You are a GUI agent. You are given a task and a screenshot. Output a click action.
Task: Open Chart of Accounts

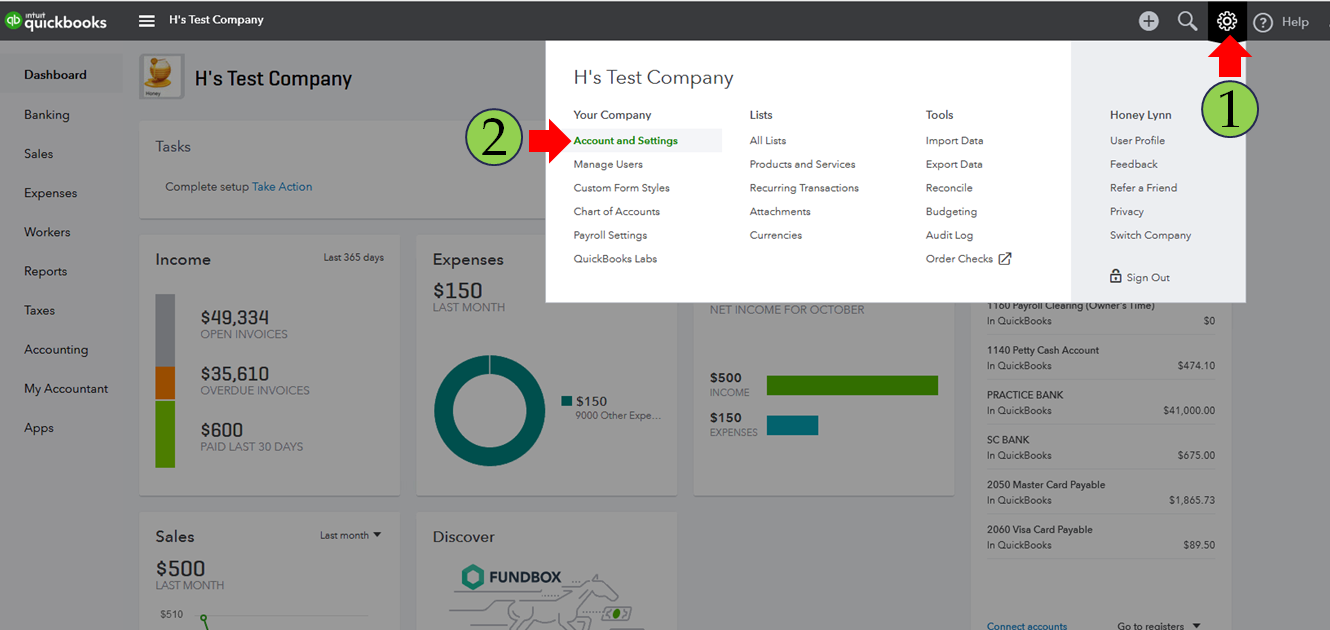coord(617,212)
